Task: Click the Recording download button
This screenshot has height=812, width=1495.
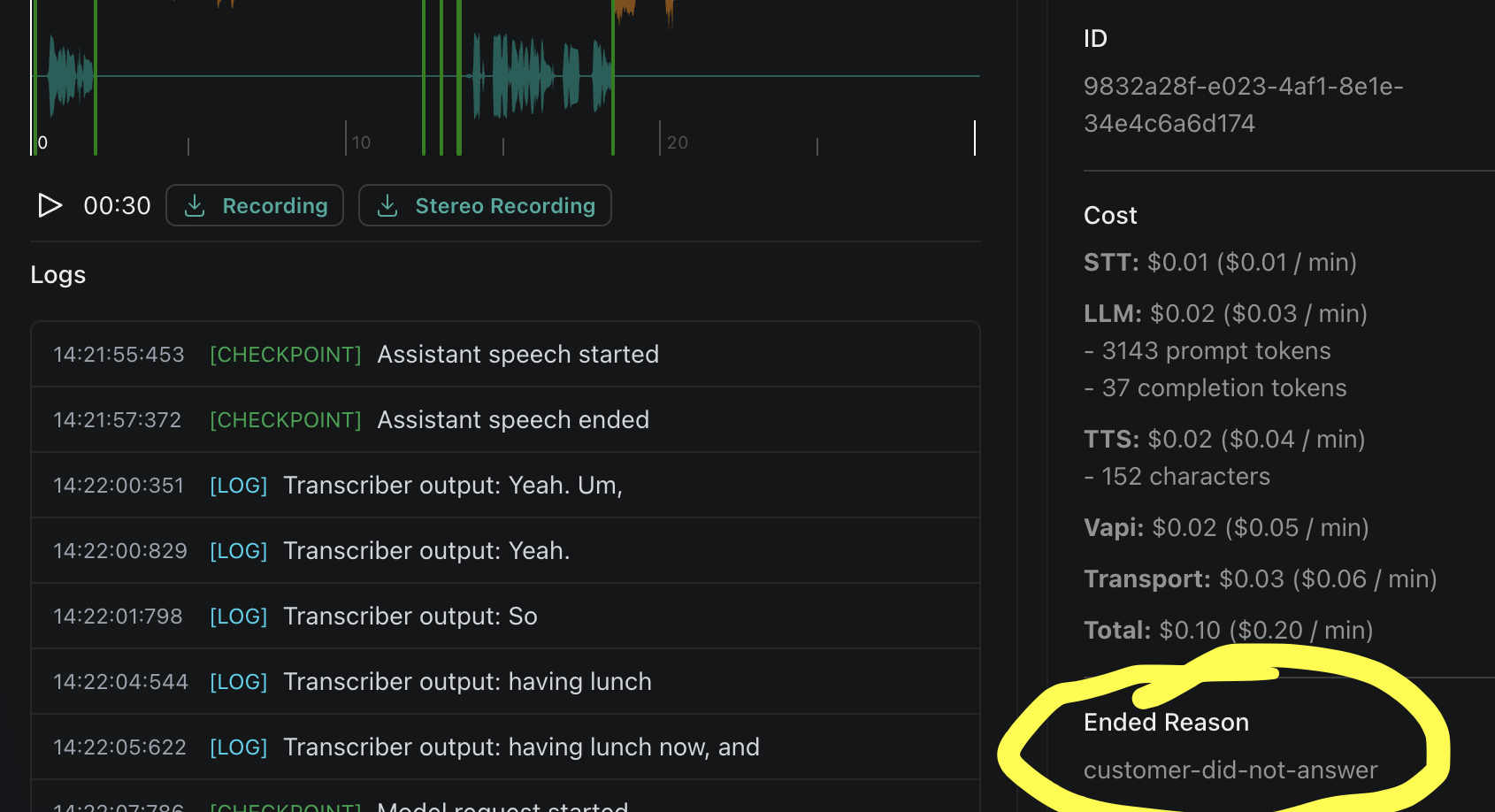Action: [255, 205]
